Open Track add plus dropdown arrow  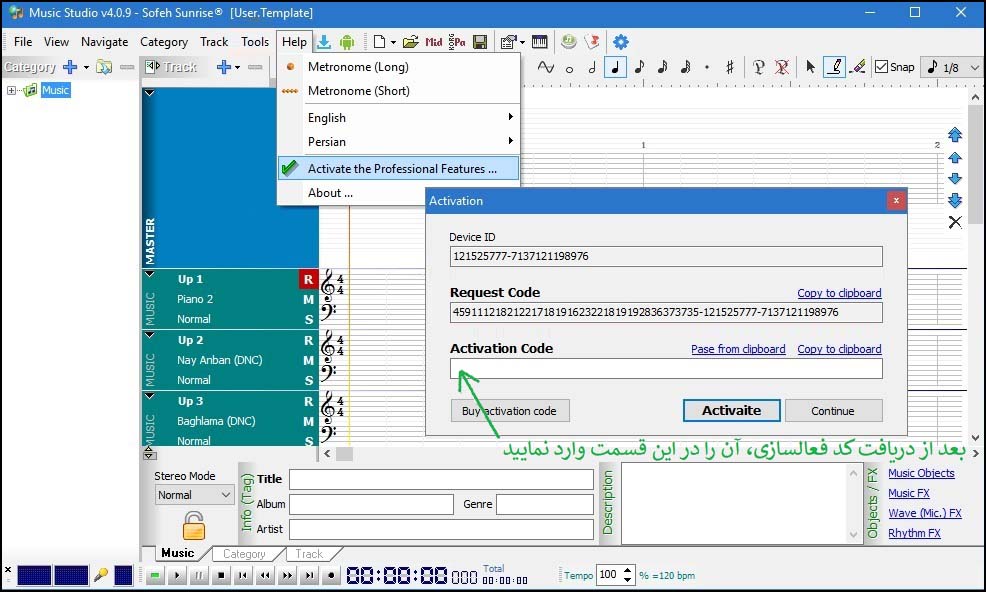(x=238, y=67)
